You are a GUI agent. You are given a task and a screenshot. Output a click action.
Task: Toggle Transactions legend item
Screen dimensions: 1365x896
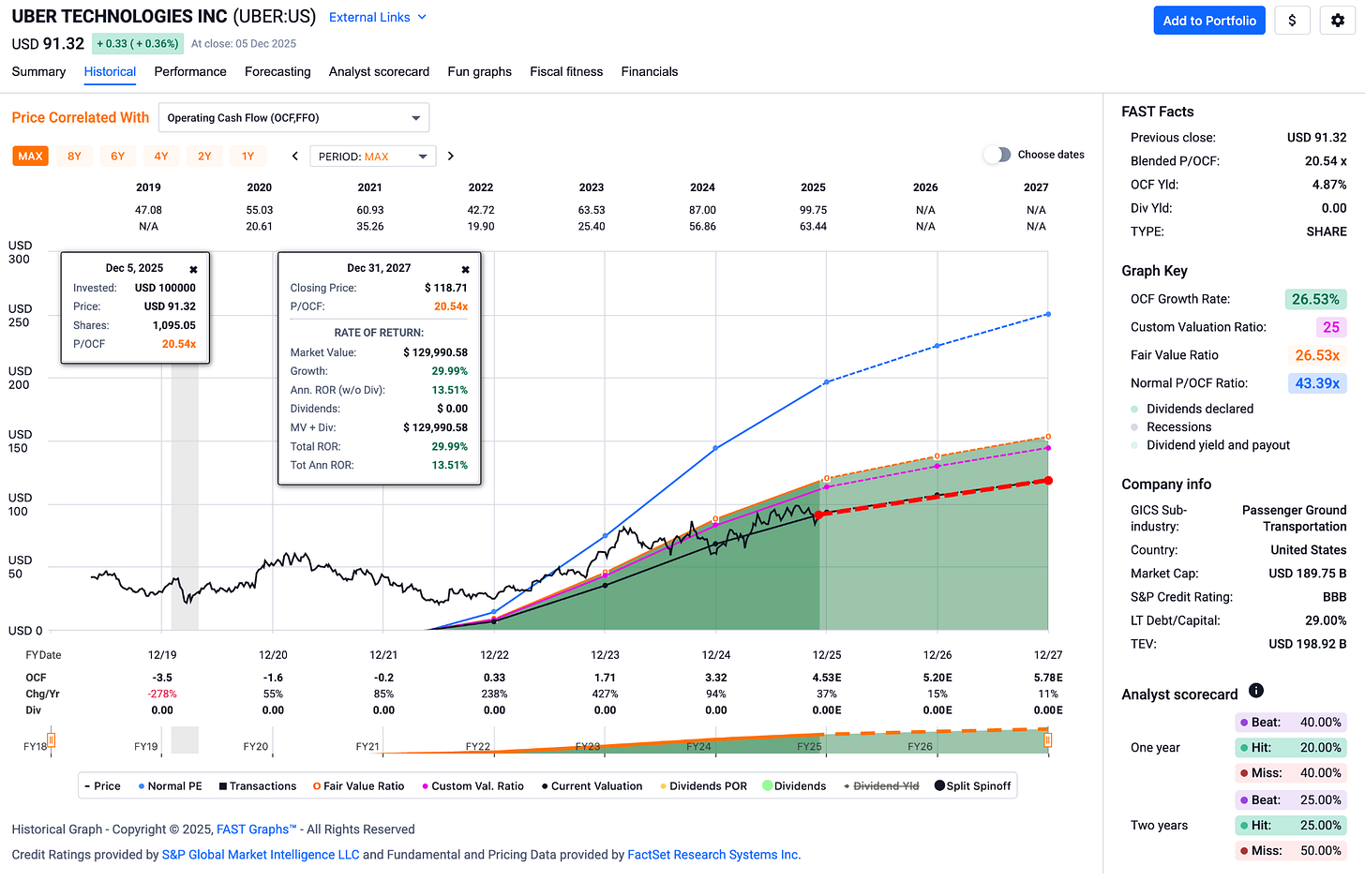[258, 786]
